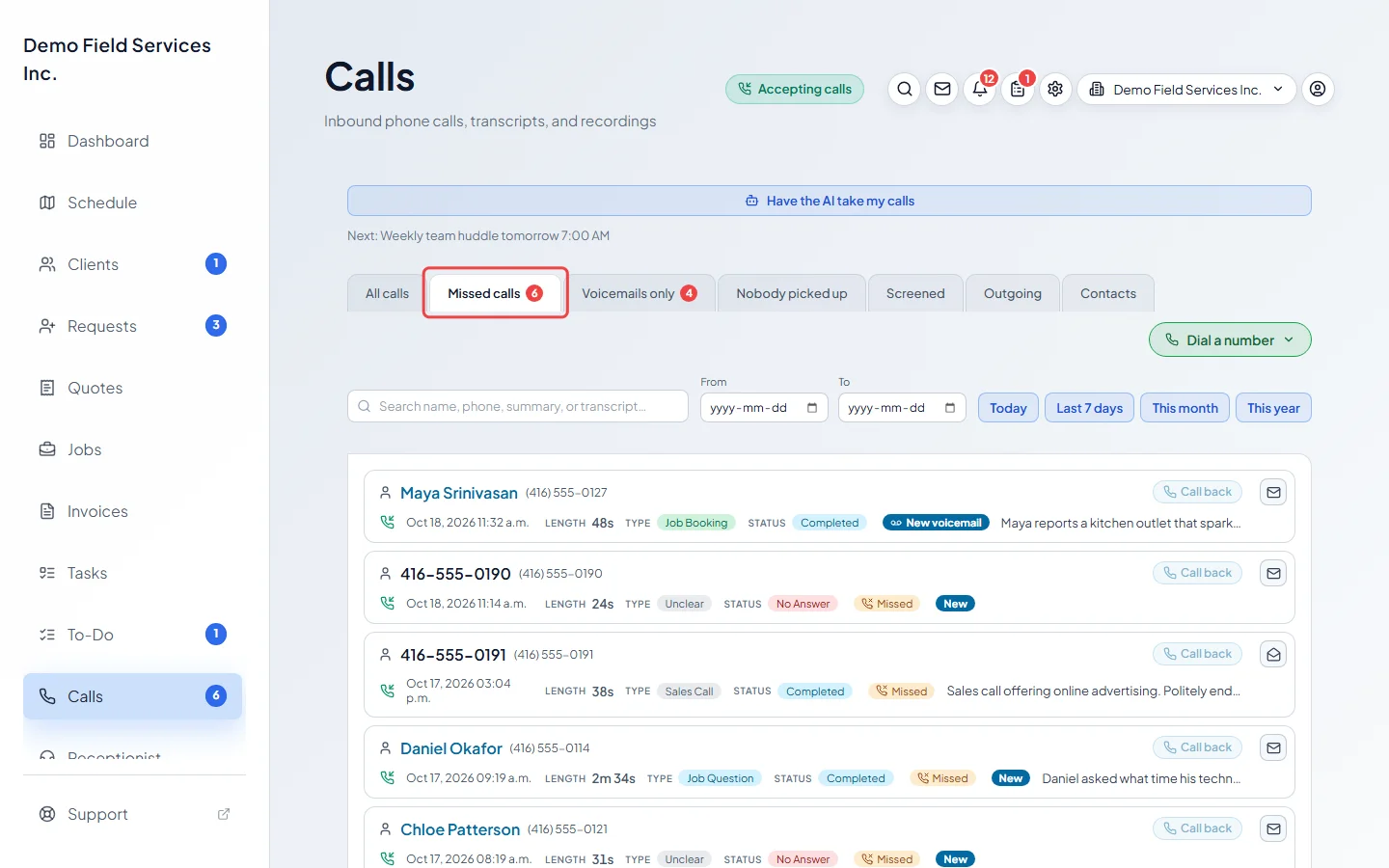Open Support external link icon
The image size is (1389, 868).
coord(224,814)
